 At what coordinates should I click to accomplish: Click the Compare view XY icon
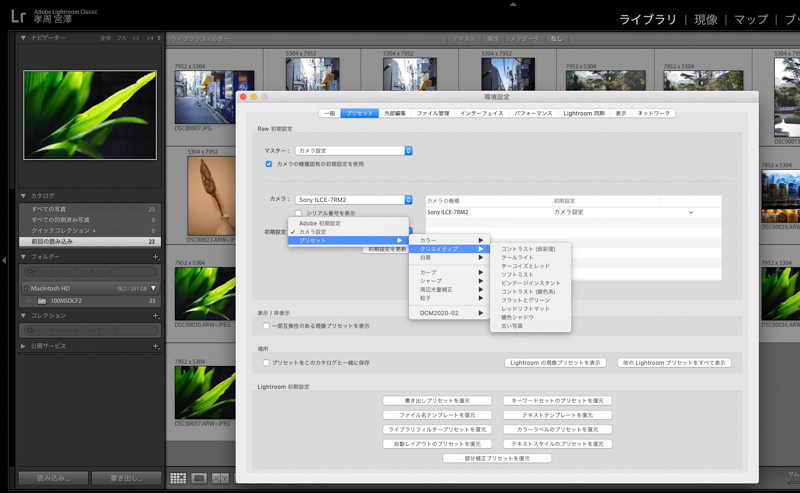pyautogui.click(x=220, y=479)
